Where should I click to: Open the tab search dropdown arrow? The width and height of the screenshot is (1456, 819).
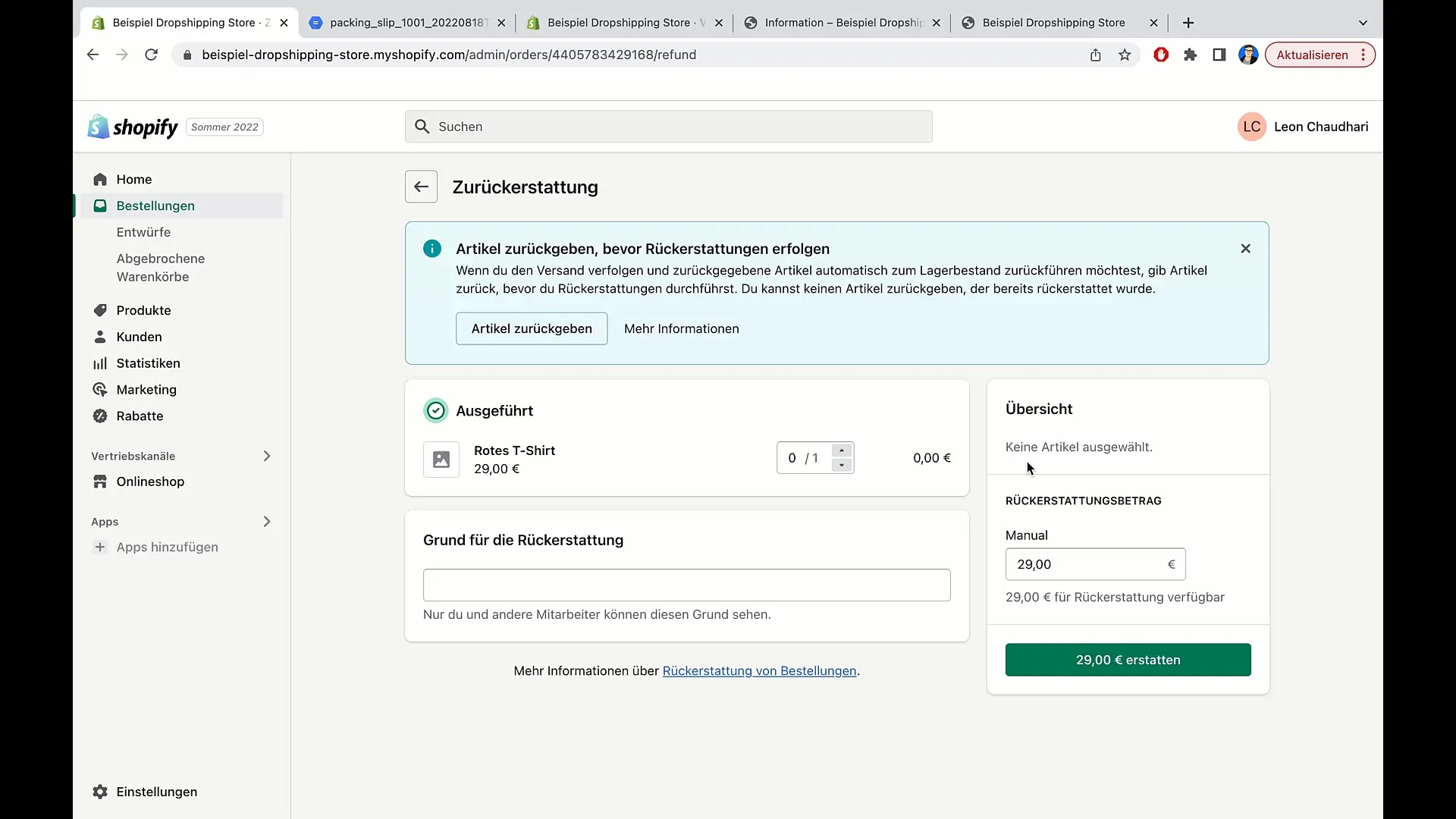tap(1363, 23)
